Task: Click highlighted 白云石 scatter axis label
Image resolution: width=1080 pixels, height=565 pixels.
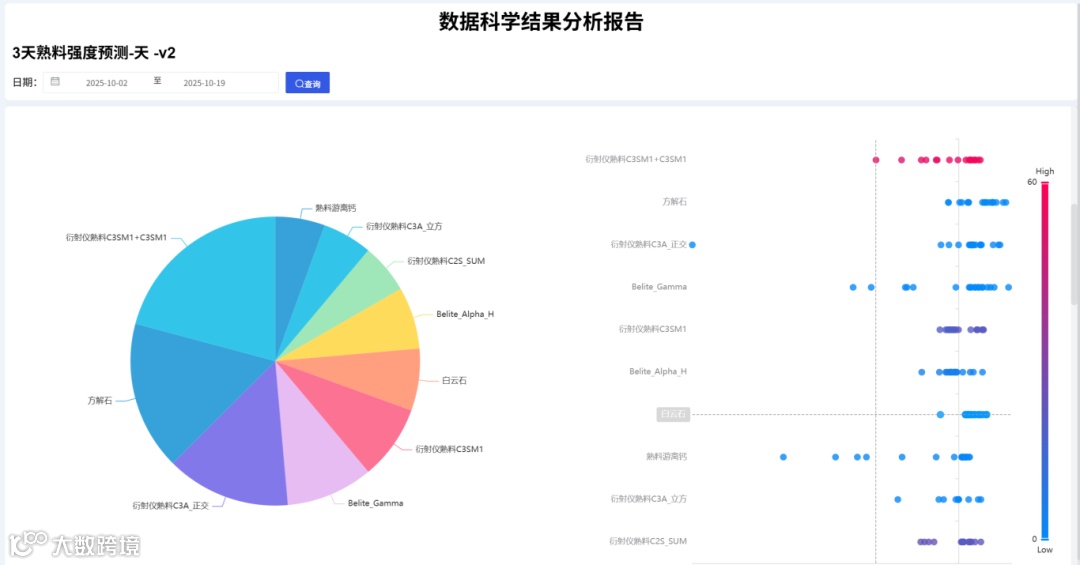Action: pyautogui.click(x=673, y=414)
